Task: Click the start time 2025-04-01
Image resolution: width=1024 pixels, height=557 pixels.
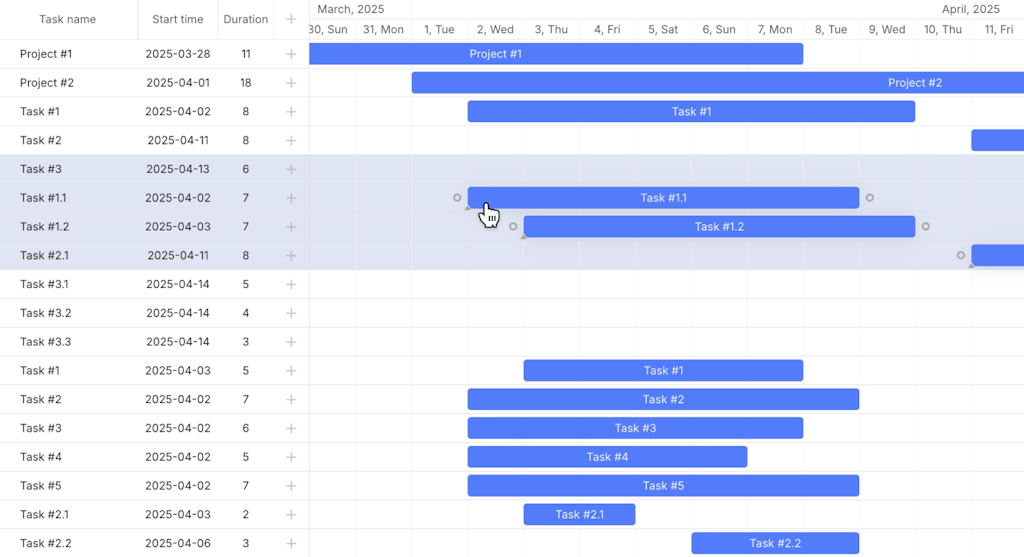Action: pyautogui.click(x=178, y=83)
